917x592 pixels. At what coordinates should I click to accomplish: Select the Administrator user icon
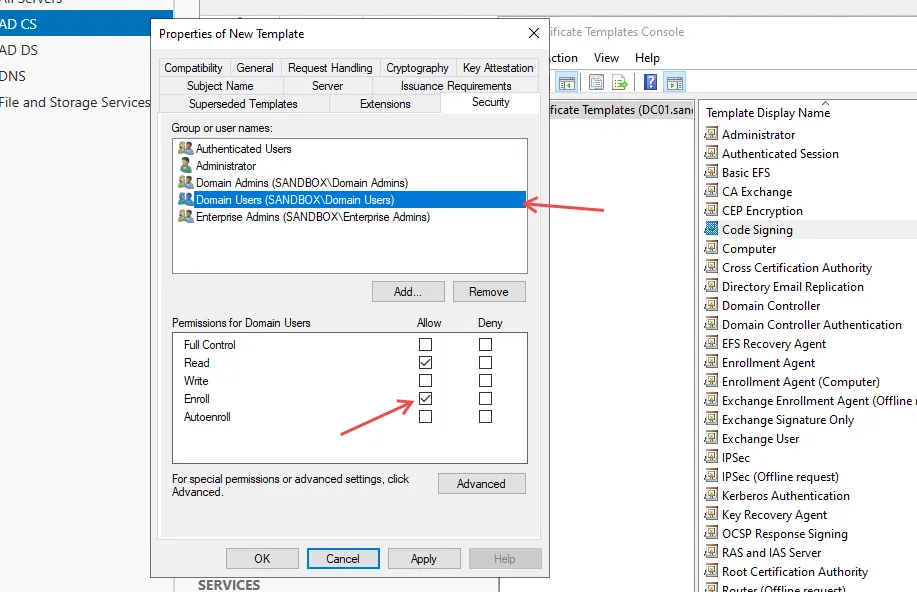click(x=185, y=166)
